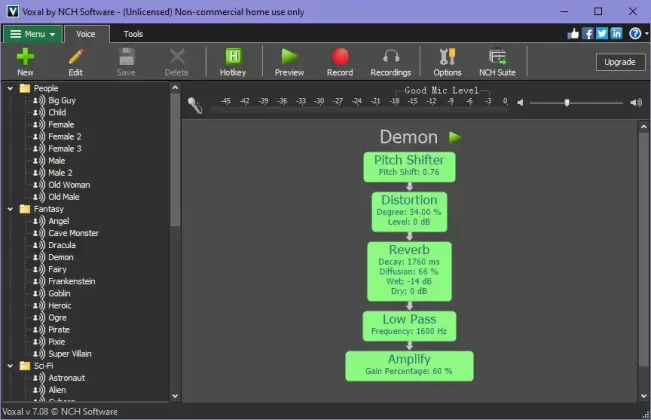This screenshot has height=420, width=651.
Task: Select the Goblin voice
Action: (59, 293)
